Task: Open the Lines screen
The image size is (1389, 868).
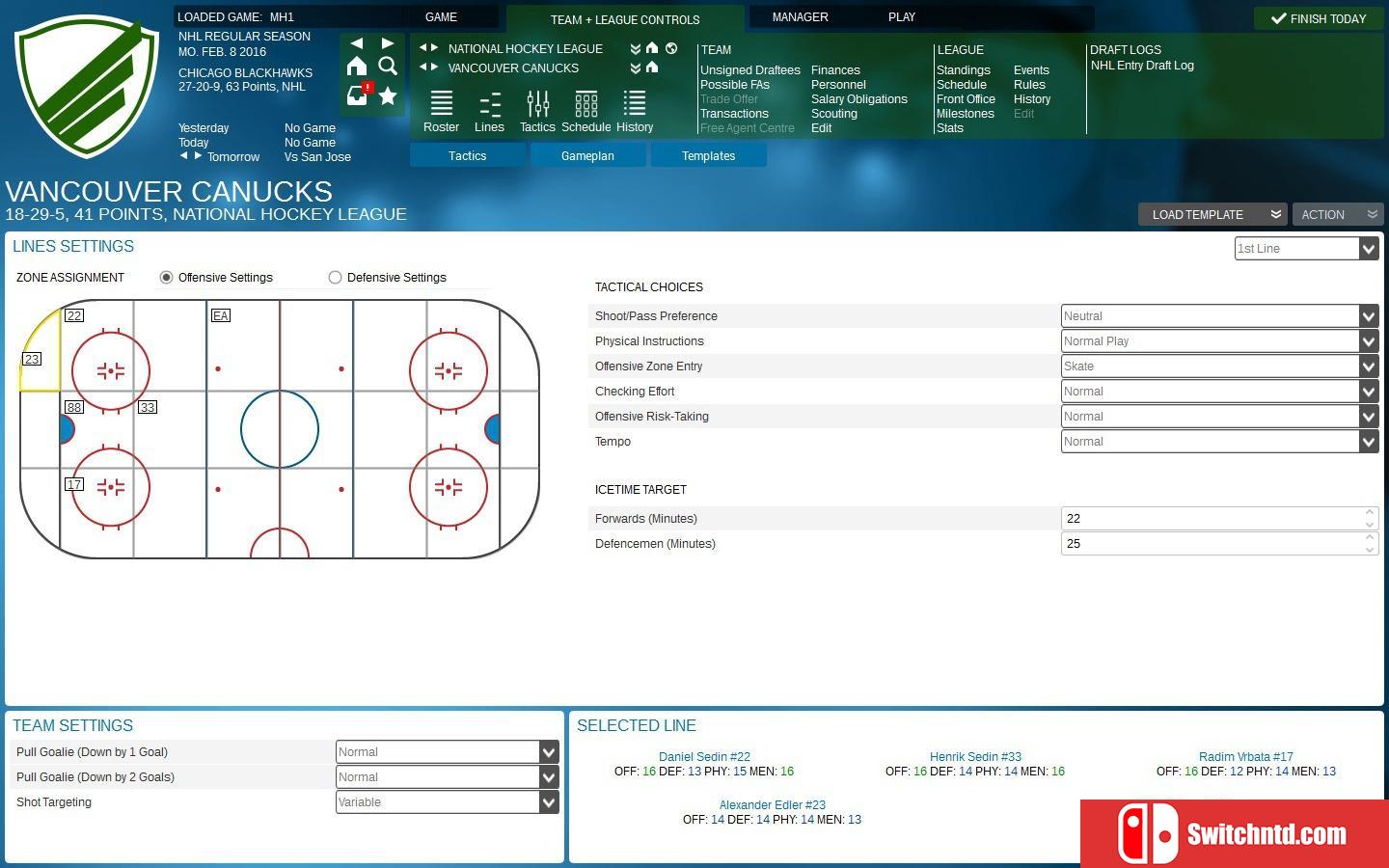Action: click(489, 112)
